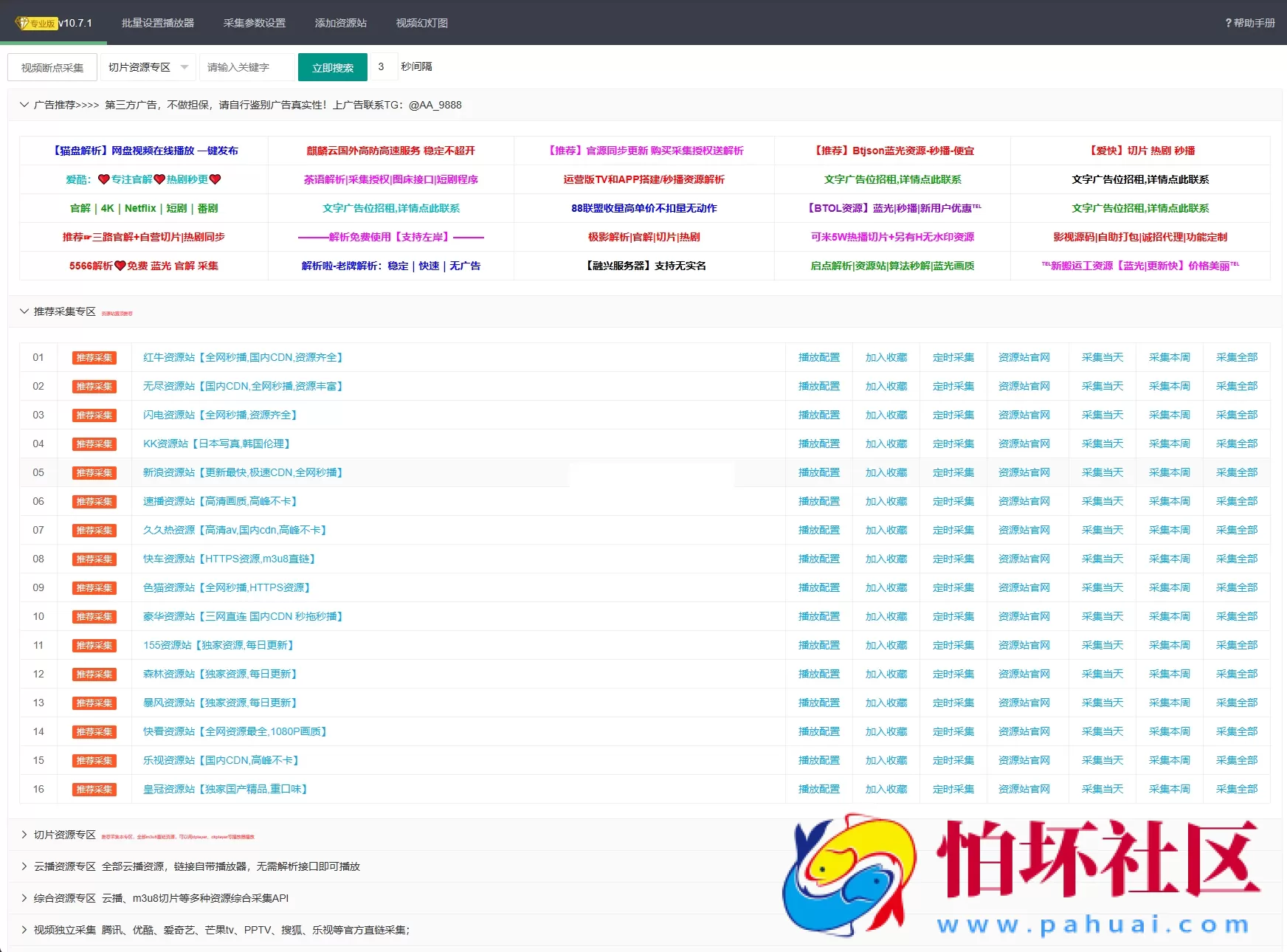Viewport: 1287px width, 952px height.
Task: Click 推荐采集 badge for 红牛资源站
Action: (x=94, y=357)
